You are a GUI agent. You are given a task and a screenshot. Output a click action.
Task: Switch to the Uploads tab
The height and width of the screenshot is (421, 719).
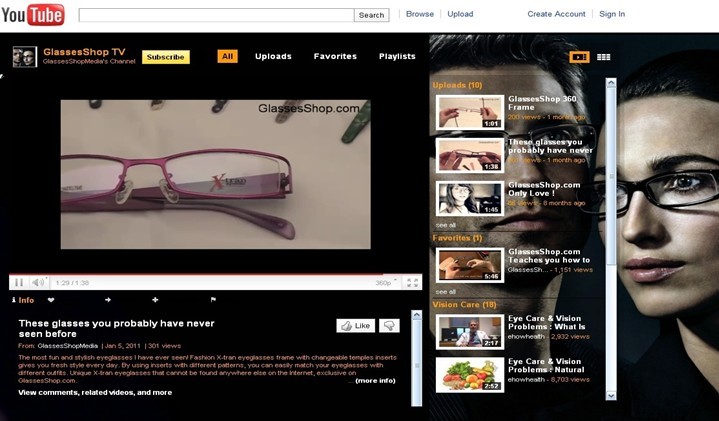(x=273, y=56)
